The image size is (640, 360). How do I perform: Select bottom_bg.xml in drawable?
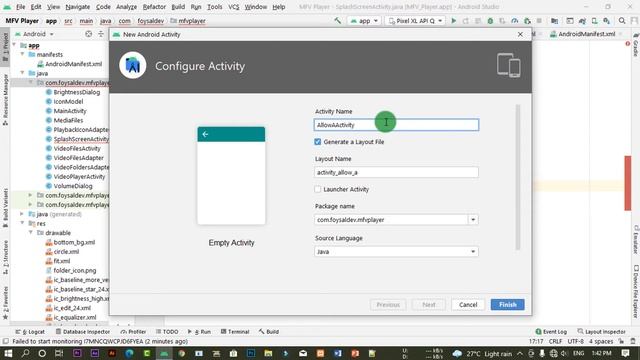tap(74, 242)
